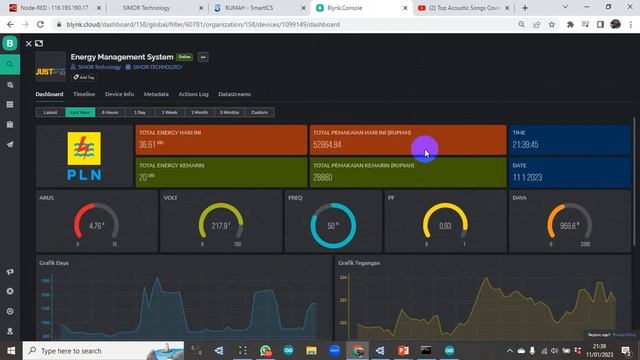Open File Explorer from the taskbar
Viewport: 640px width, 360px height.
[x=311, y=351]
